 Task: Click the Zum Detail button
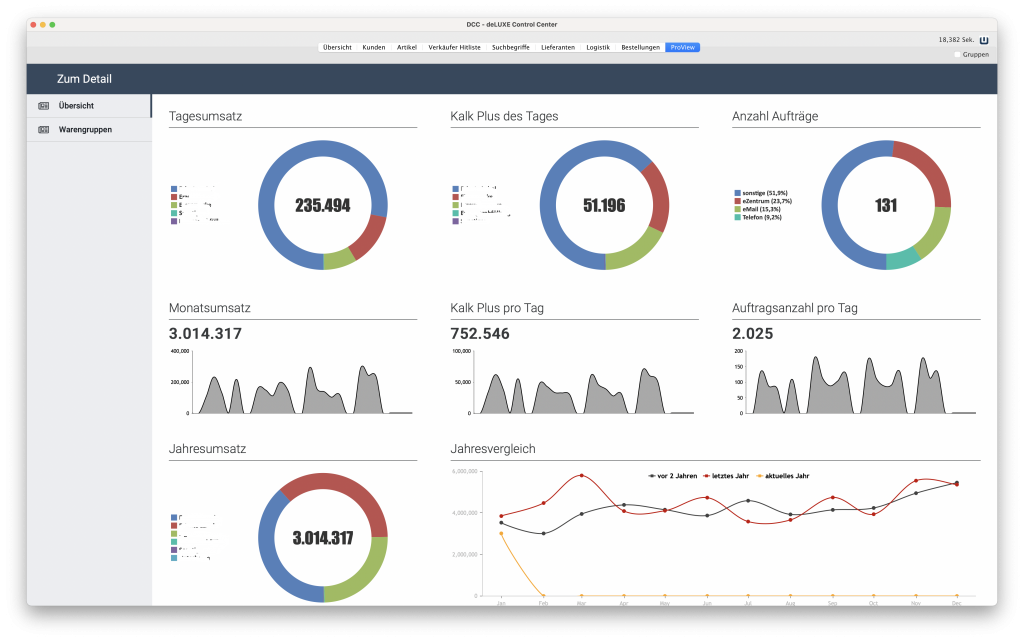tap(84, 78)
